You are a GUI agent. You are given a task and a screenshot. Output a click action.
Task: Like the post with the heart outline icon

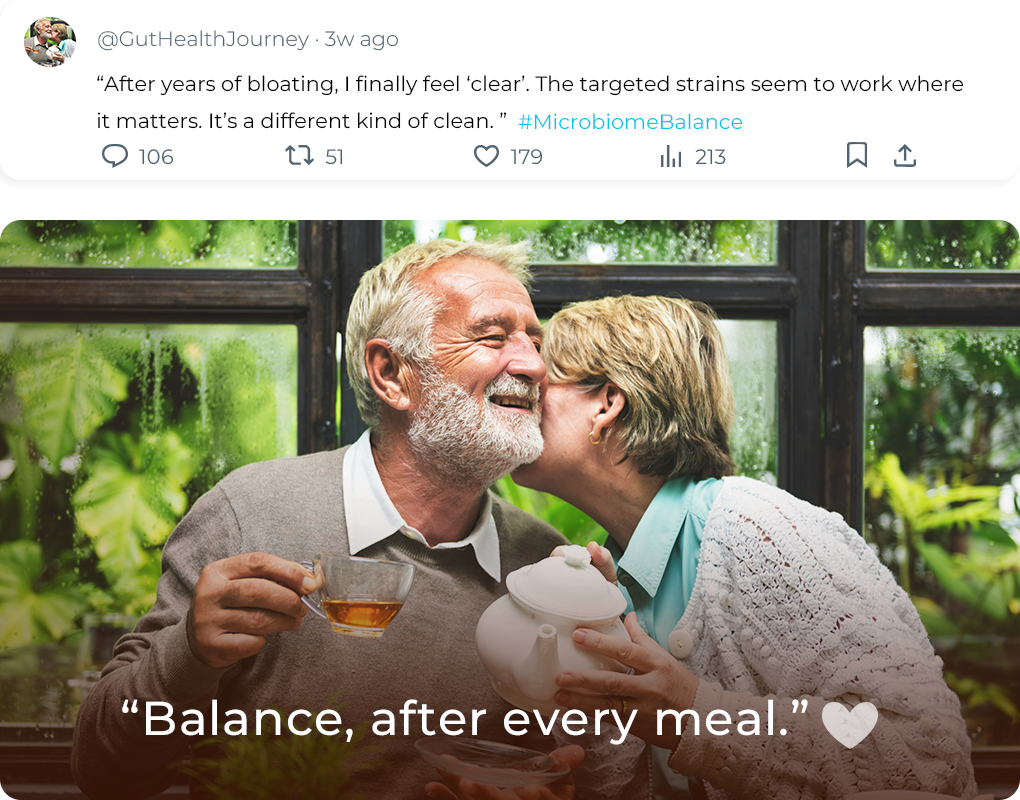[486, 156]
